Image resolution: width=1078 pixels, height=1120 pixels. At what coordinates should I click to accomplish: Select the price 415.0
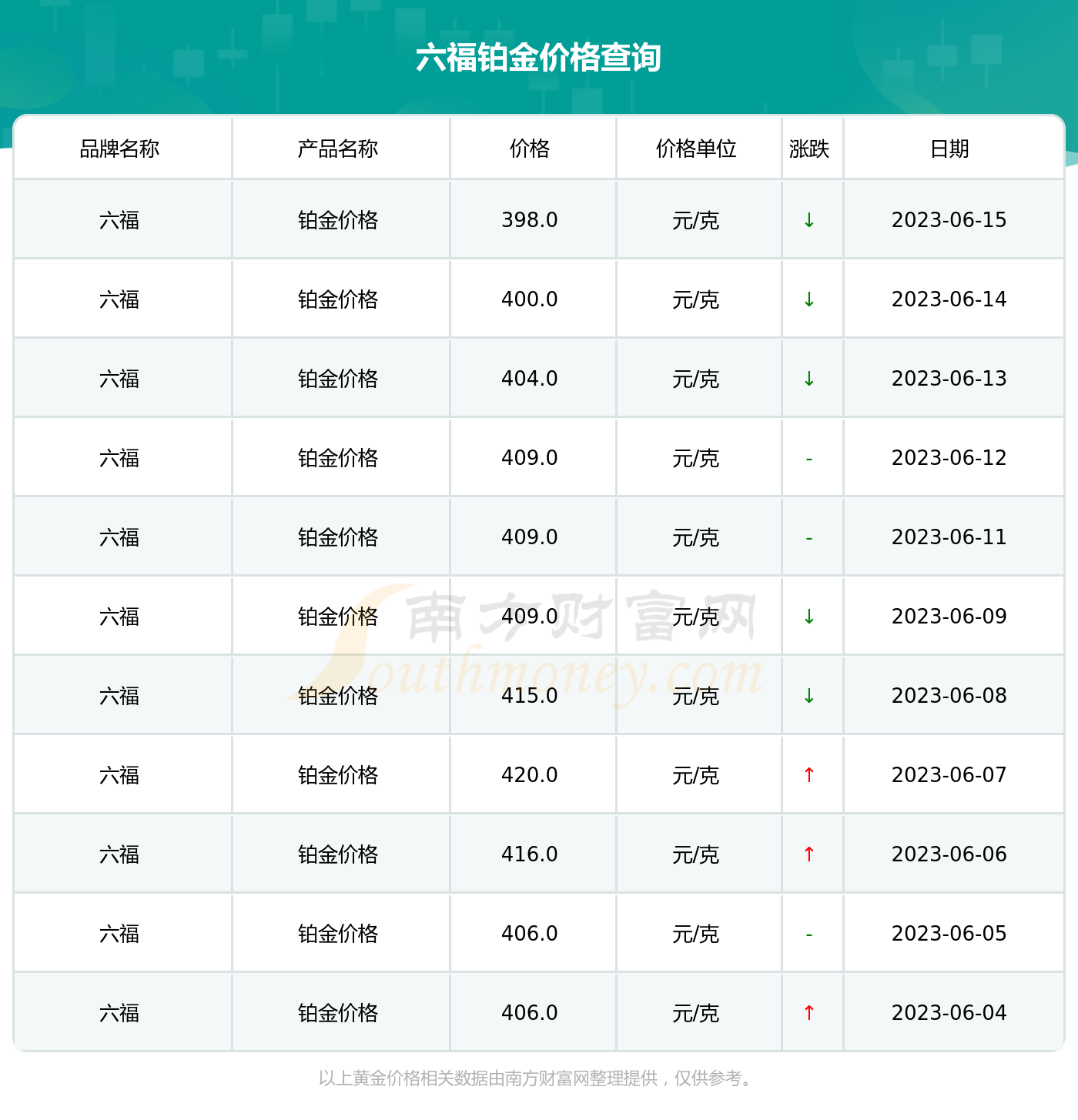pos(530,696)
